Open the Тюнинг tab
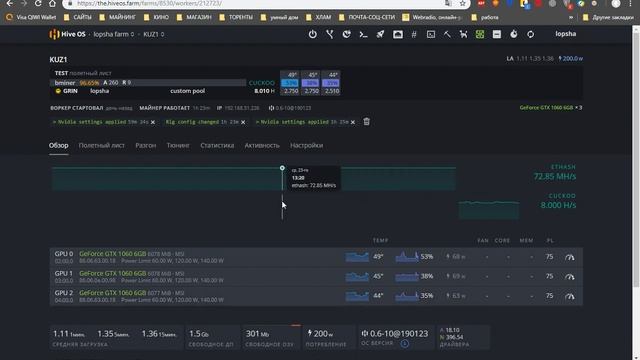The width and height of the screenshot is (640, 360). (x=178, y=145)
